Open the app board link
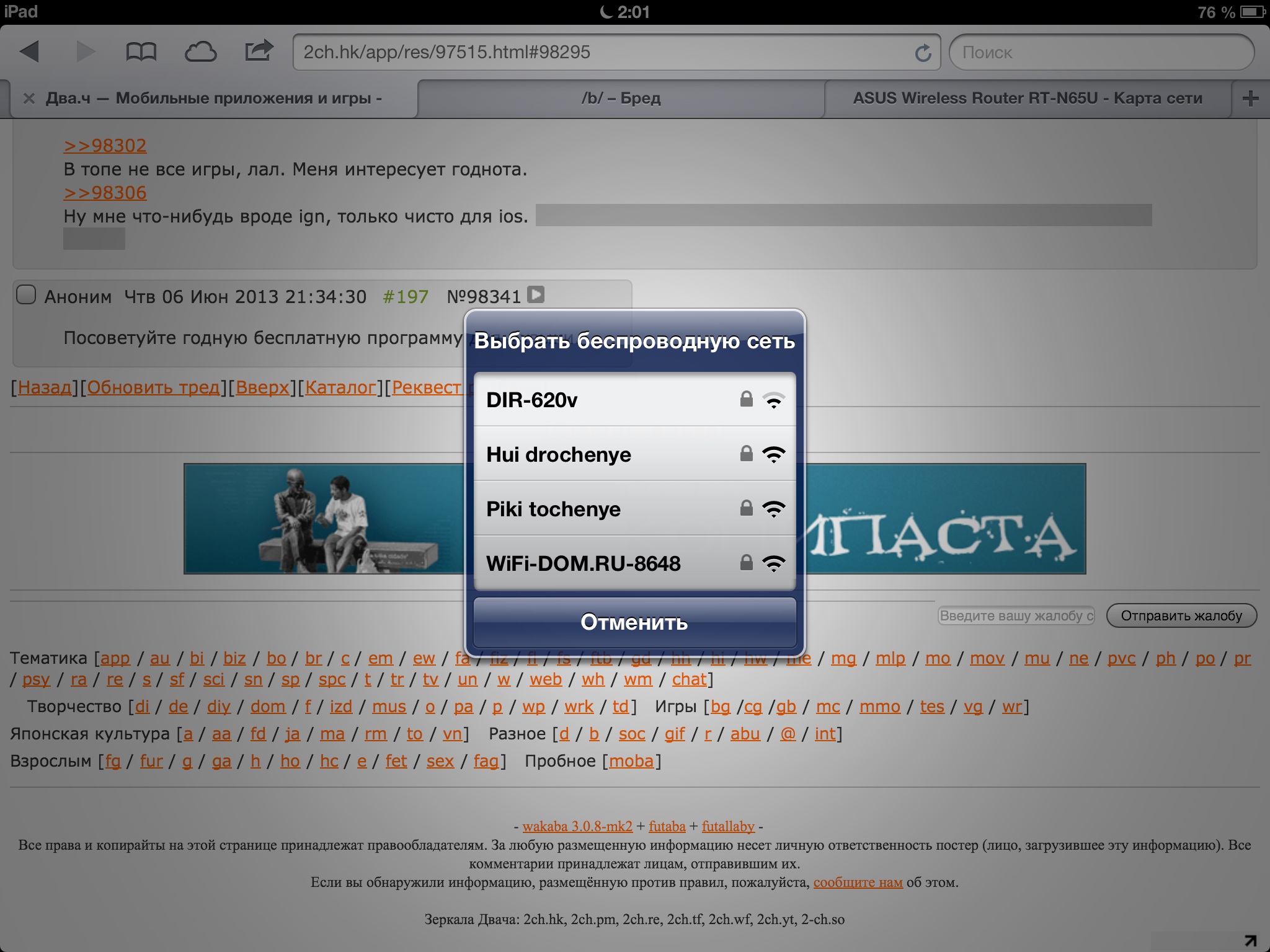Image resolution: width=1270 pixels, height=952 pixels. tap(115, 658)
